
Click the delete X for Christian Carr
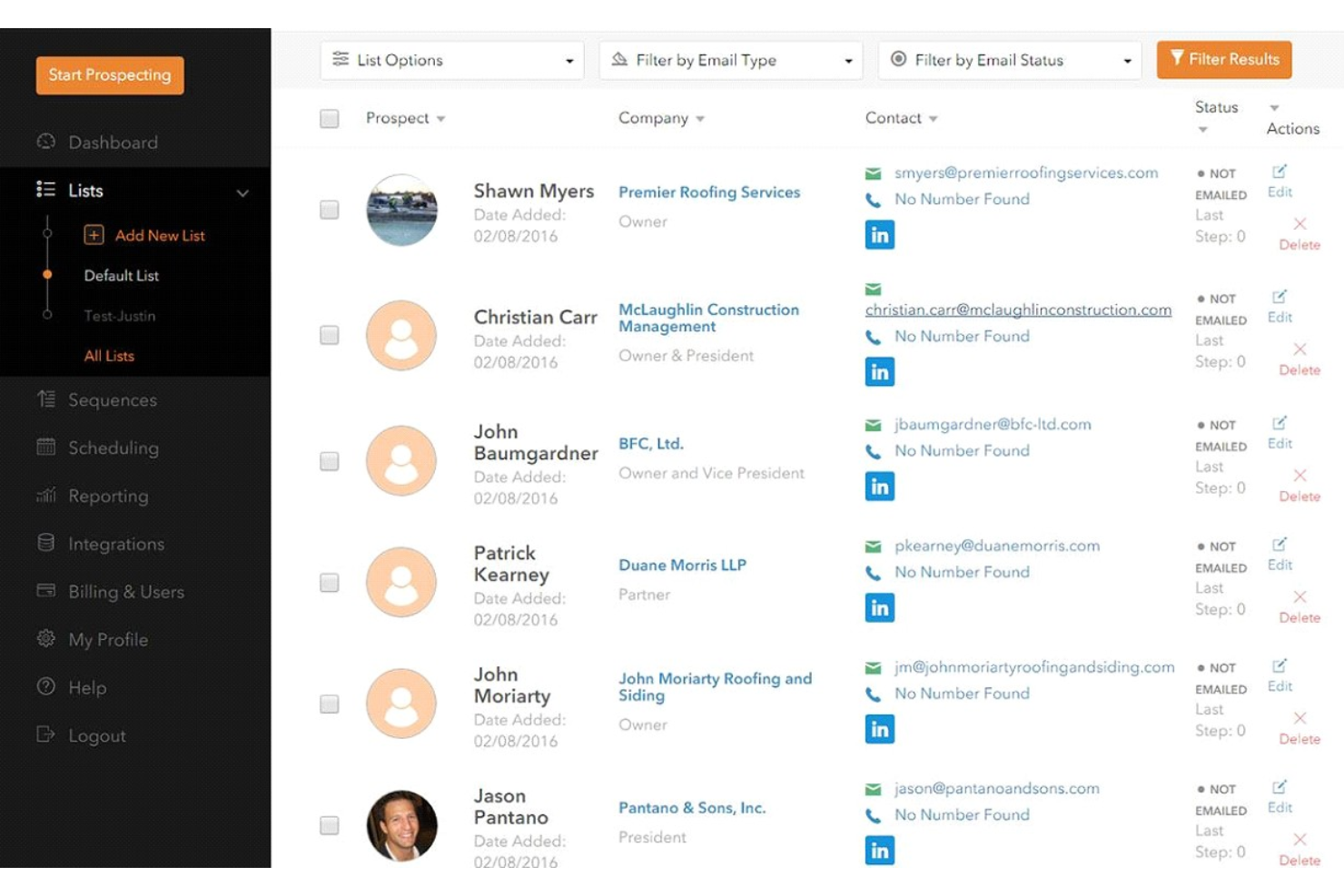click(x=1300, y=349)
